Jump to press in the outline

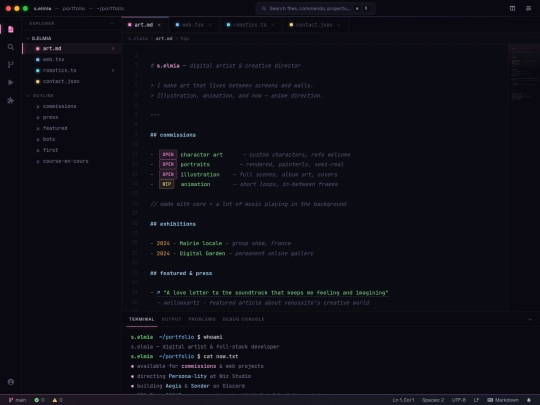pyautogui.click(x=50, y=117)
